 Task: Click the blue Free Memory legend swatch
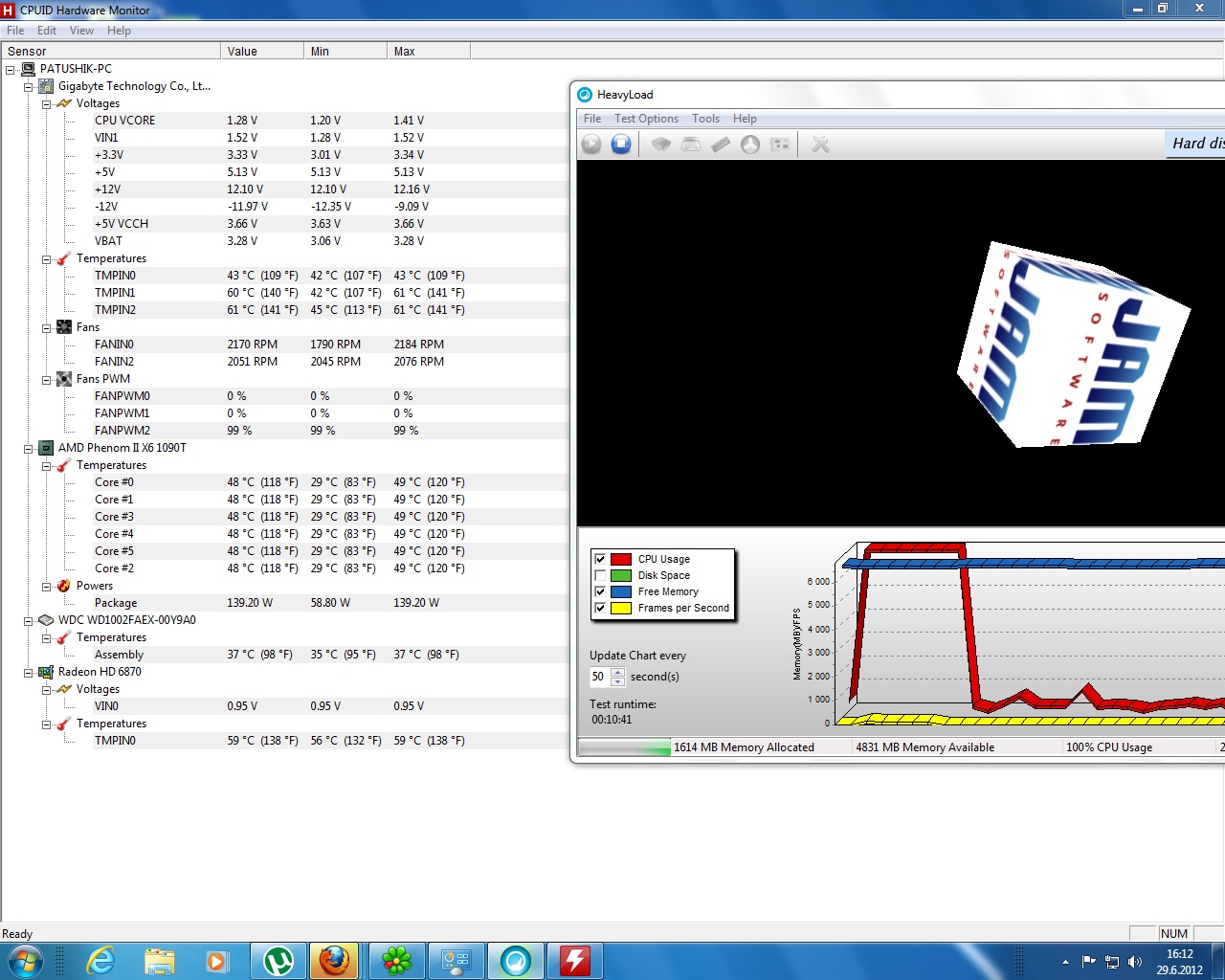click(x=621, y=591)
